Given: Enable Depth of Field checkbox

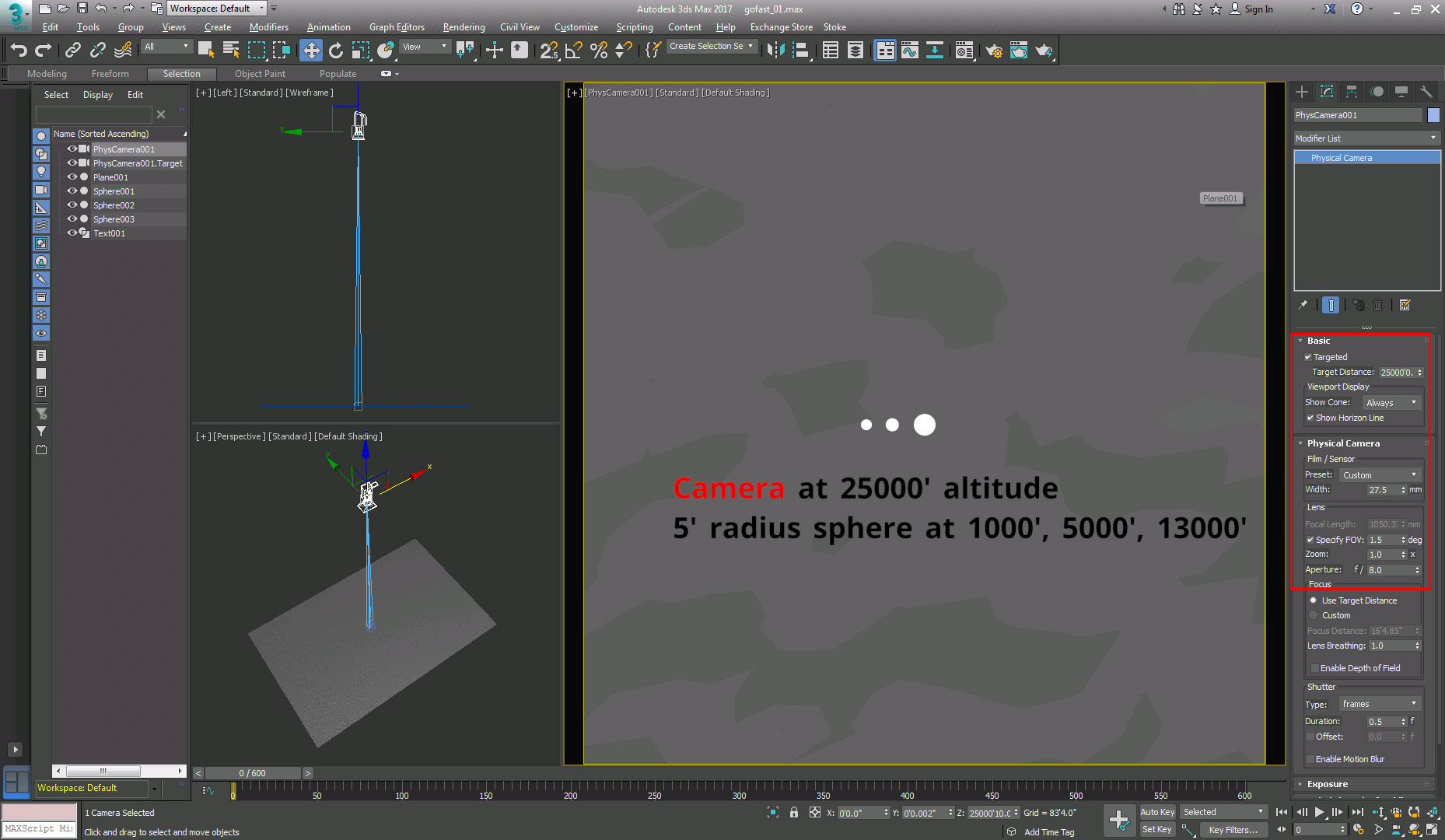Looking at the screenshot, I should click(1315, 668).
